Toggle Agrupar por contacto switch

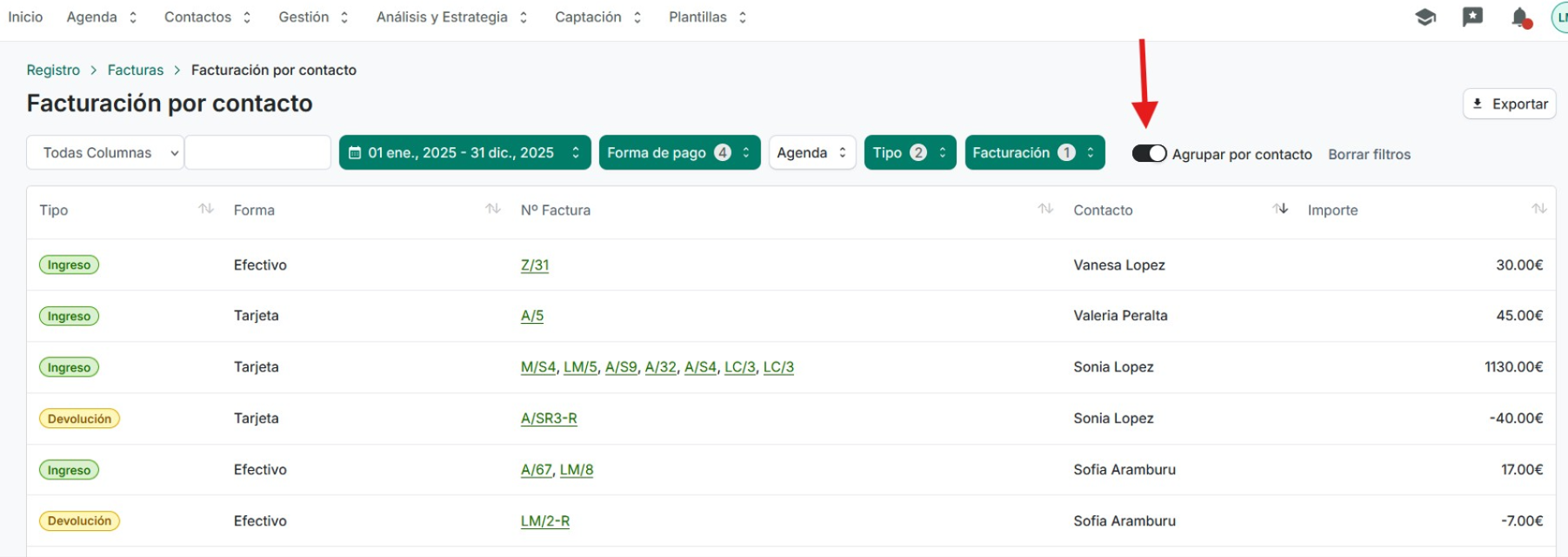pos(1149,153)
